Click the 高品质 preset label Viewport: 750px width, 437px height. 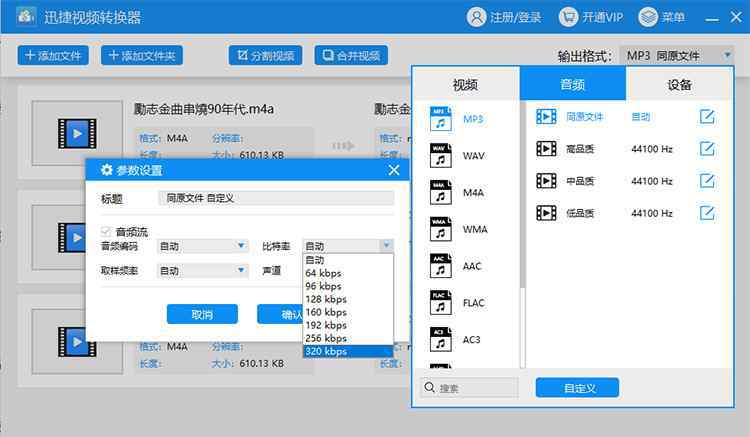tap(580, 149)
